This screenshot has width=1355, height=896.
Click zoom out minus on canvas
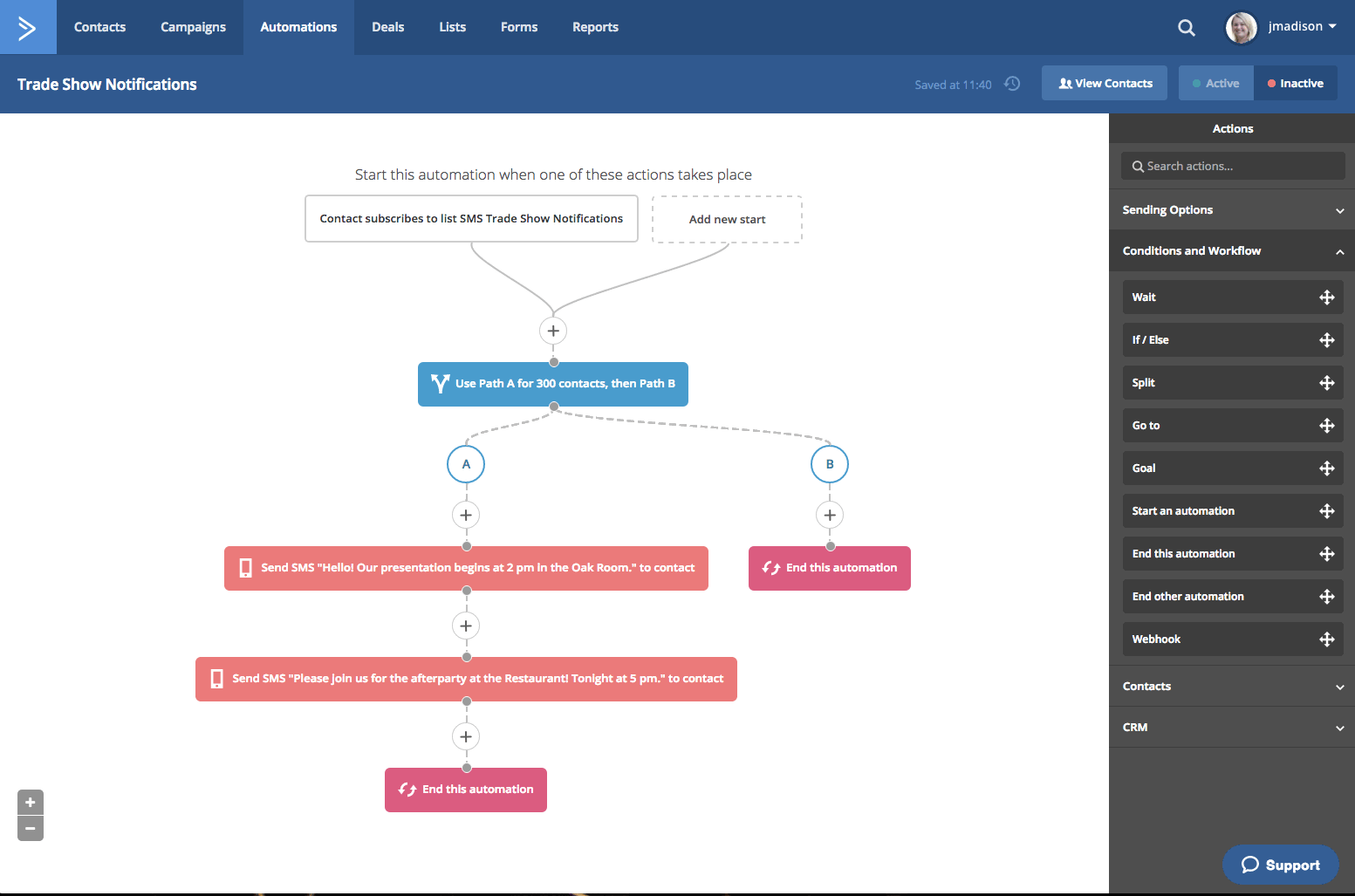31,828
